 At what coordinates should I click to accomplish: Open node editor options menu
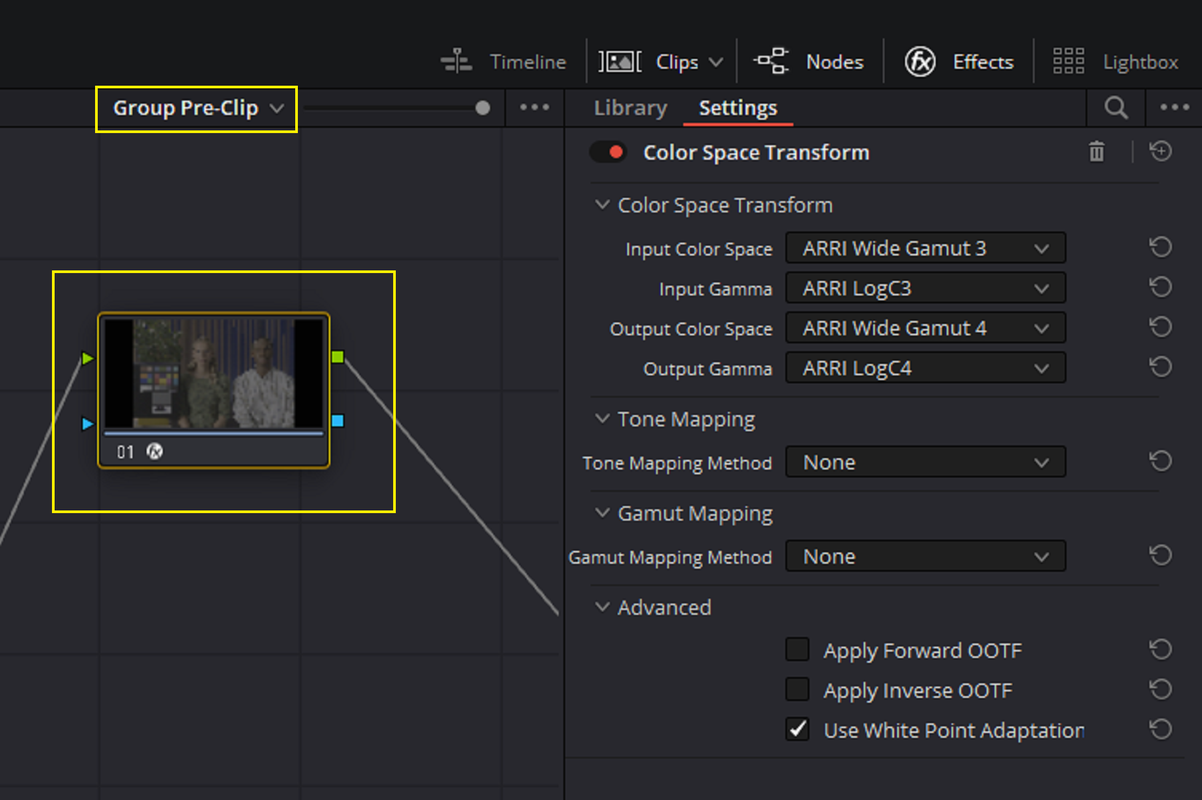click(x=535, y=108)
